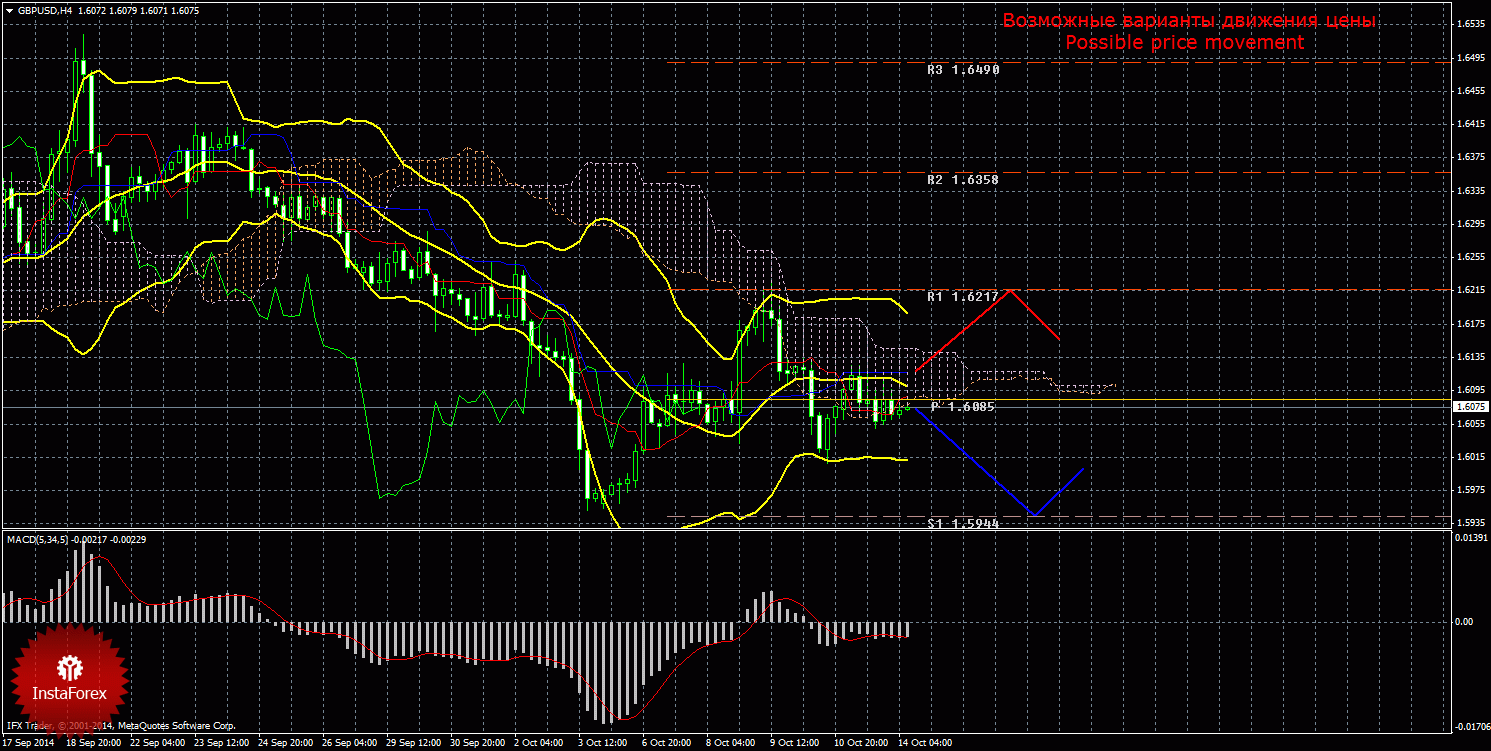This screenshot has height=751, width=1491.
Task: Click the 23 Sep 12:00 time label
Action: (x=222, y=743)
